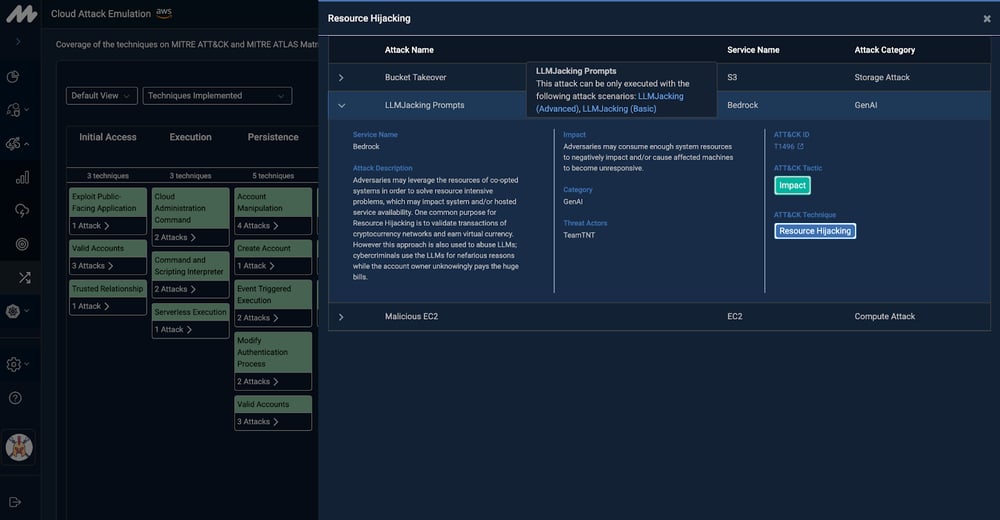Collapse the LLMJacking Prompts row
Viewport: 1000px width, 520px height.
(341, 105)
